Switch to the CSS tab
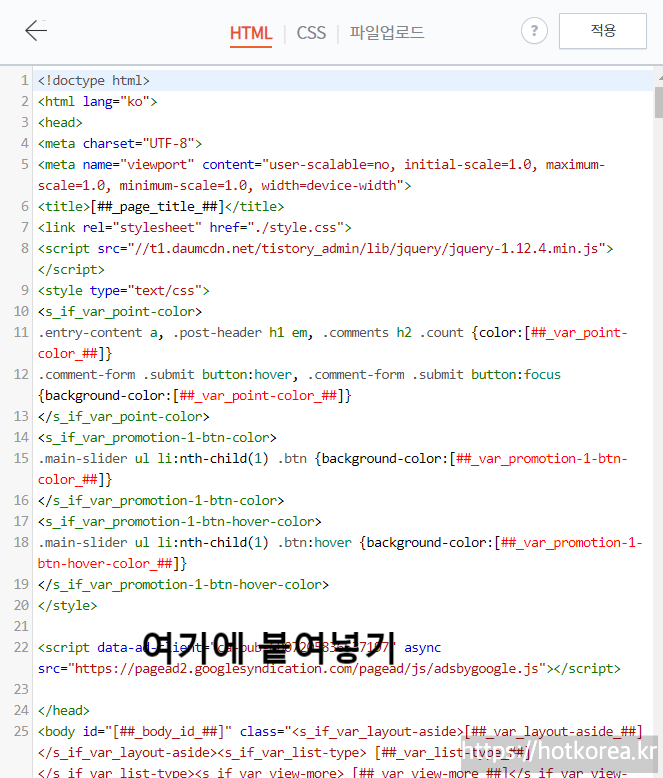663x778 pixels. pos(311,33)
